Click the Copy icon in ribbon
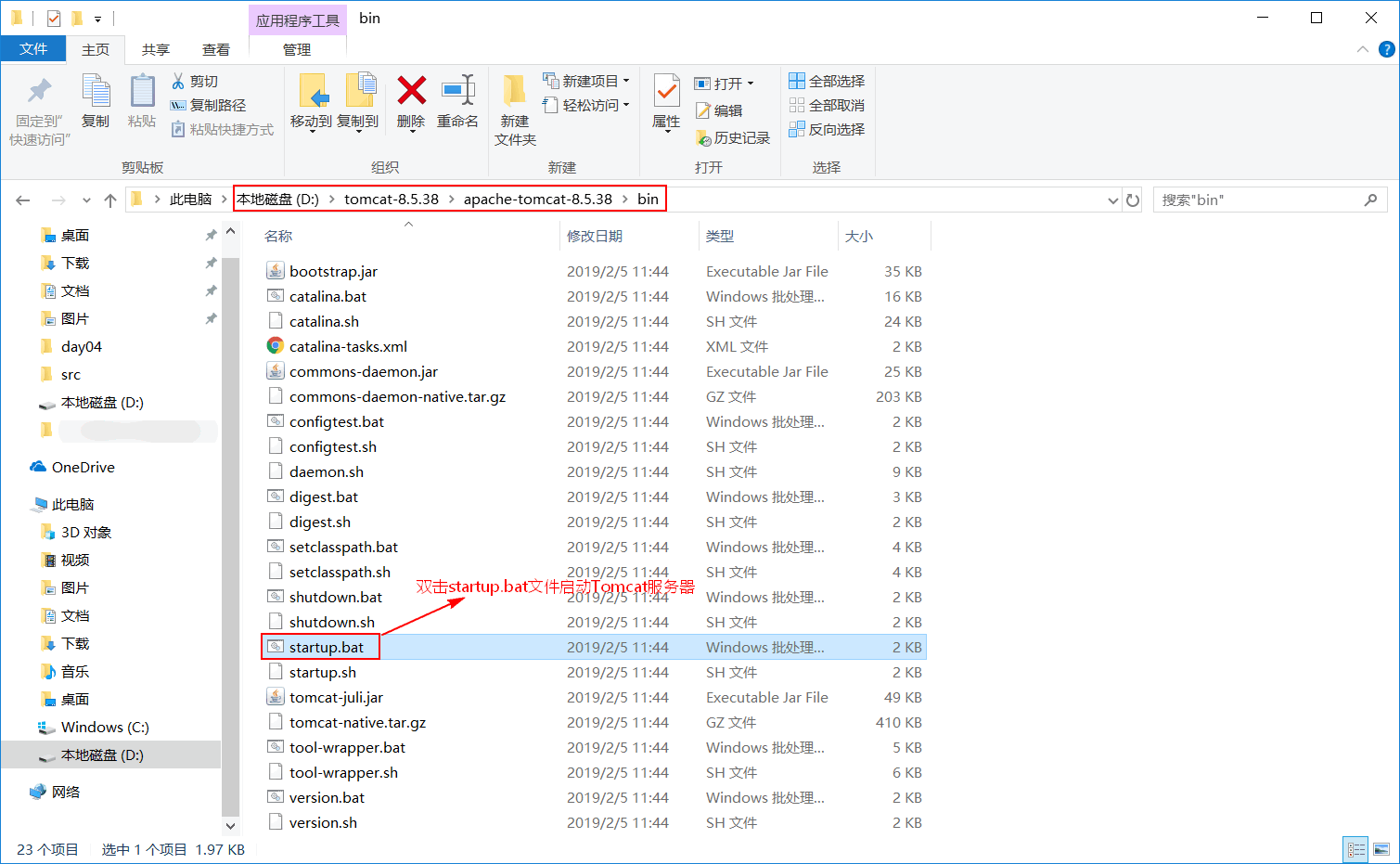The width and height of the screenshot is (1400, 864). tap(96, 91)
